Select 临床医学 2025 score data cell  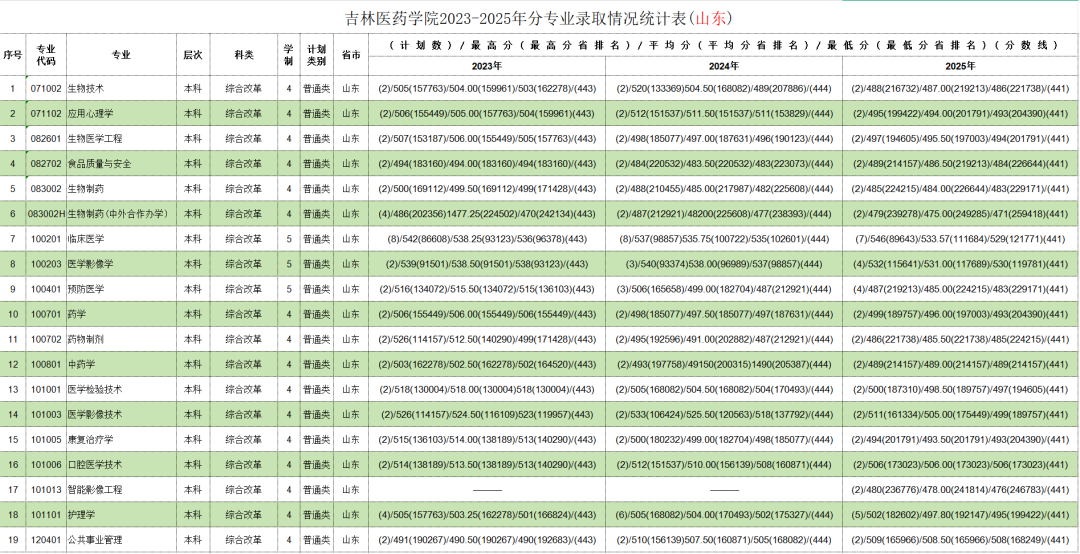tap(960, 239)
